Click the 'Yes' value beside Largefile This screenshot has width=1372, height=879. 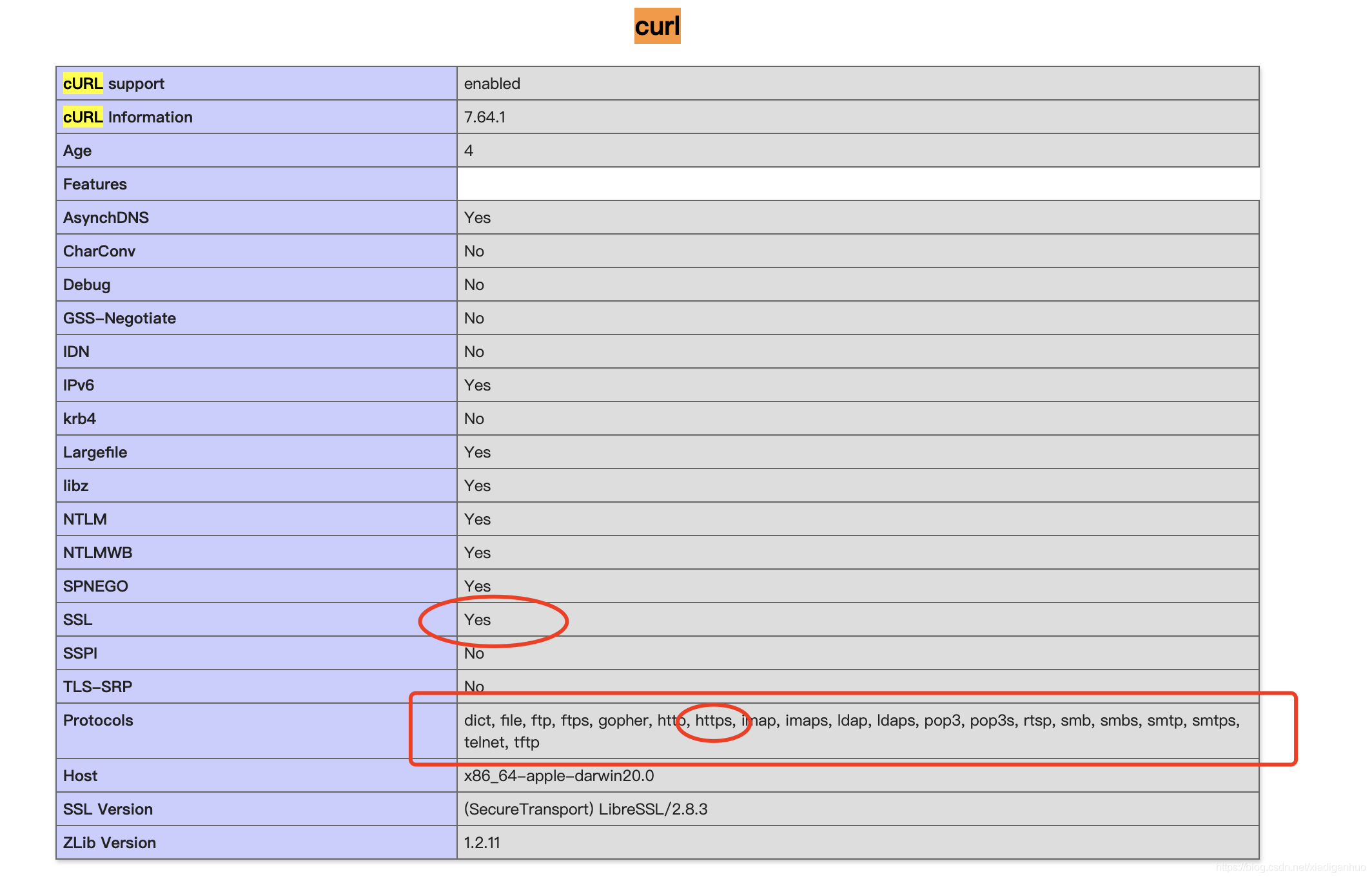477,452
